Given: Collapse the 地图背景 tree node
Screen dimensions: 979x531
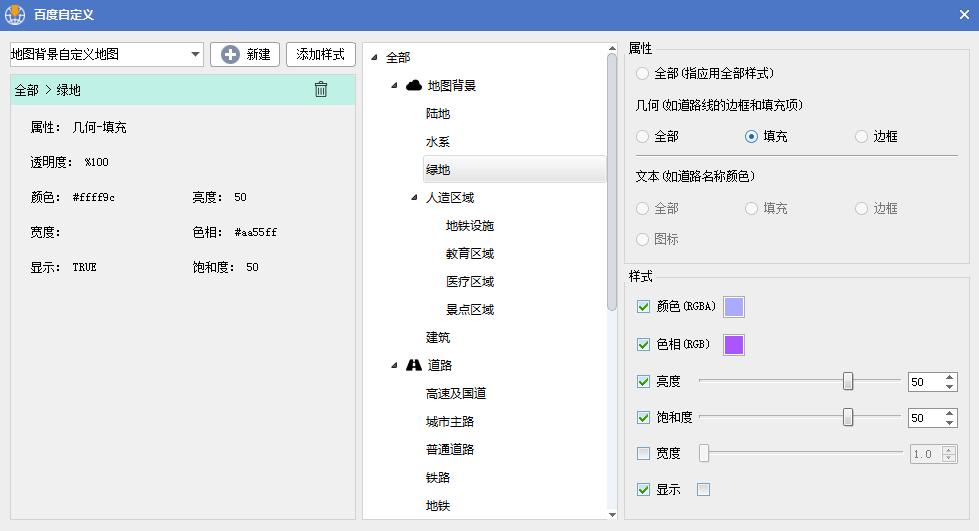Looking at the screenshot, I should pyautogui.click(x=394, y=86).
